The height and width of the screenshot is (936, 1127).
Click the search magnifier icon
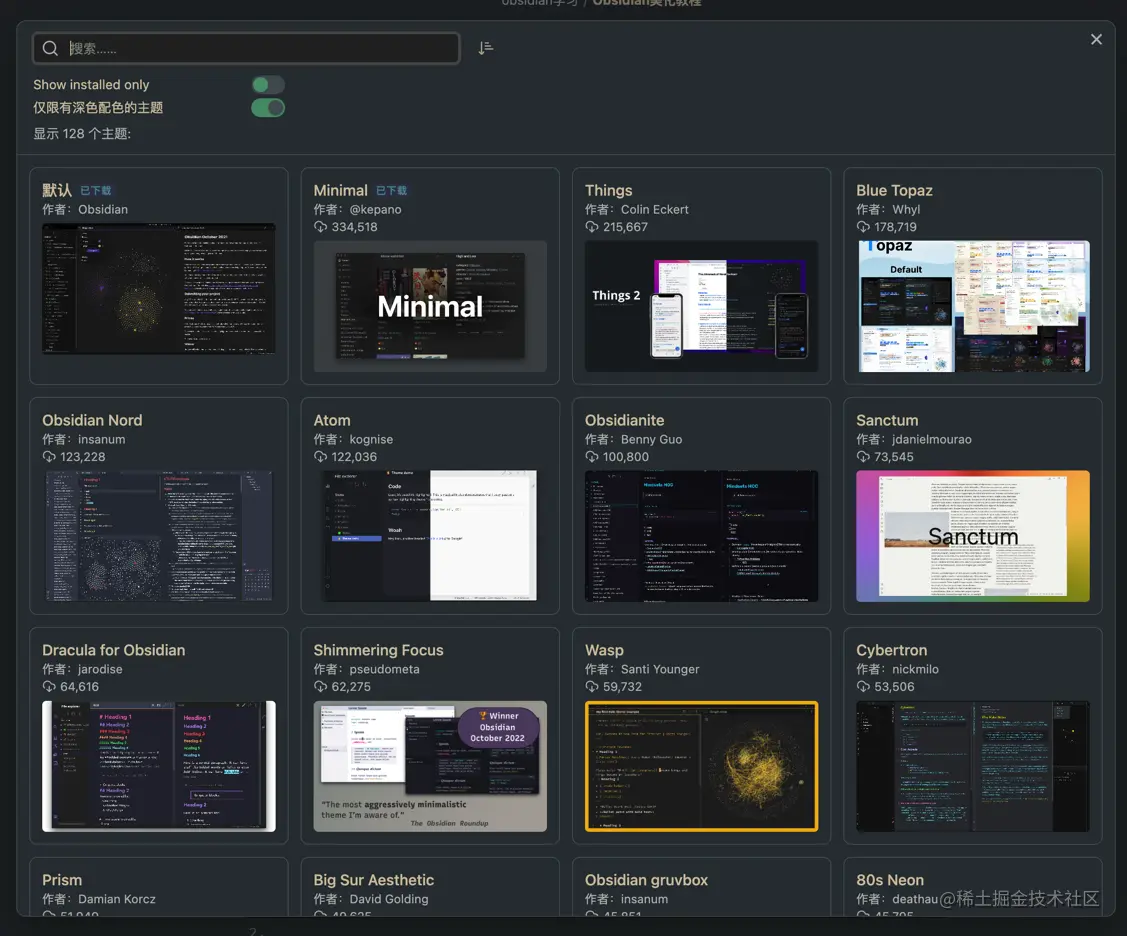50,48
